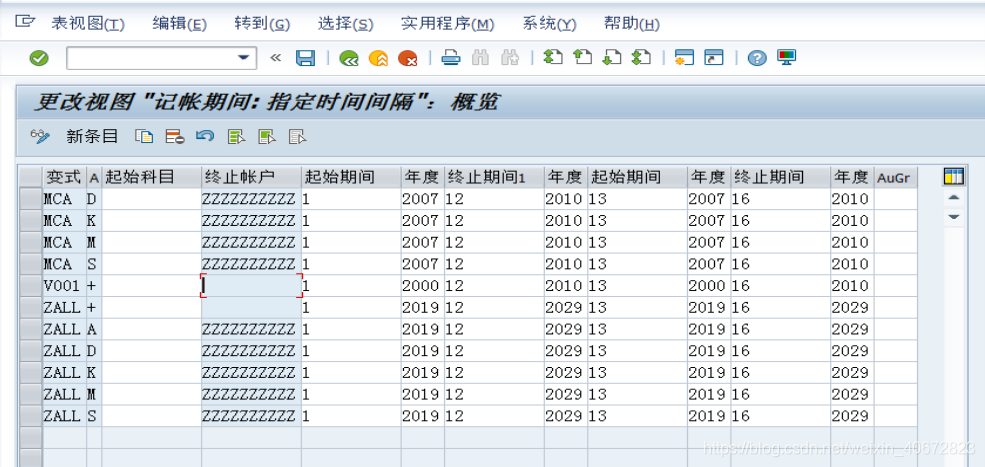Go to Last Page icon

(x=641, y=58)
